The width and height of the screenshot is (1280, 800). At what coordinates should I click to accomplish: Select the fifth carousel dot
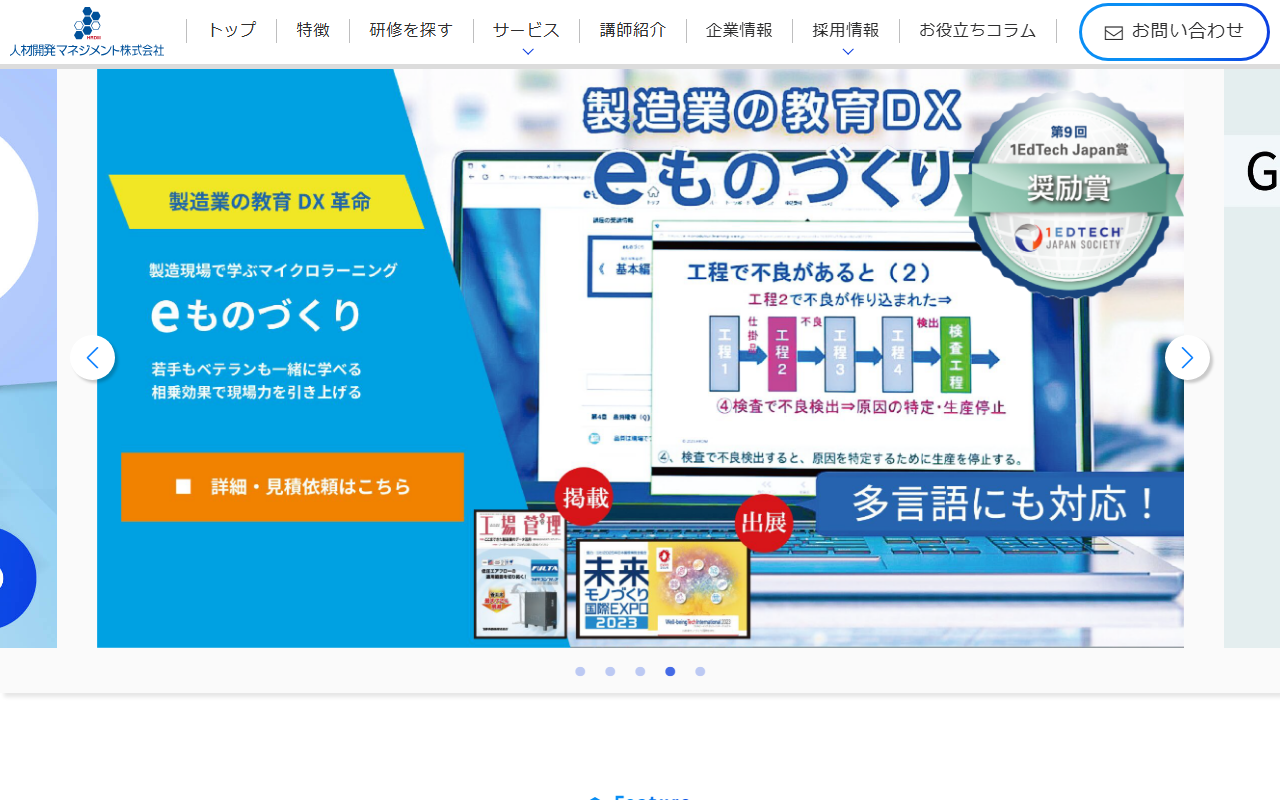pos(700,672)
